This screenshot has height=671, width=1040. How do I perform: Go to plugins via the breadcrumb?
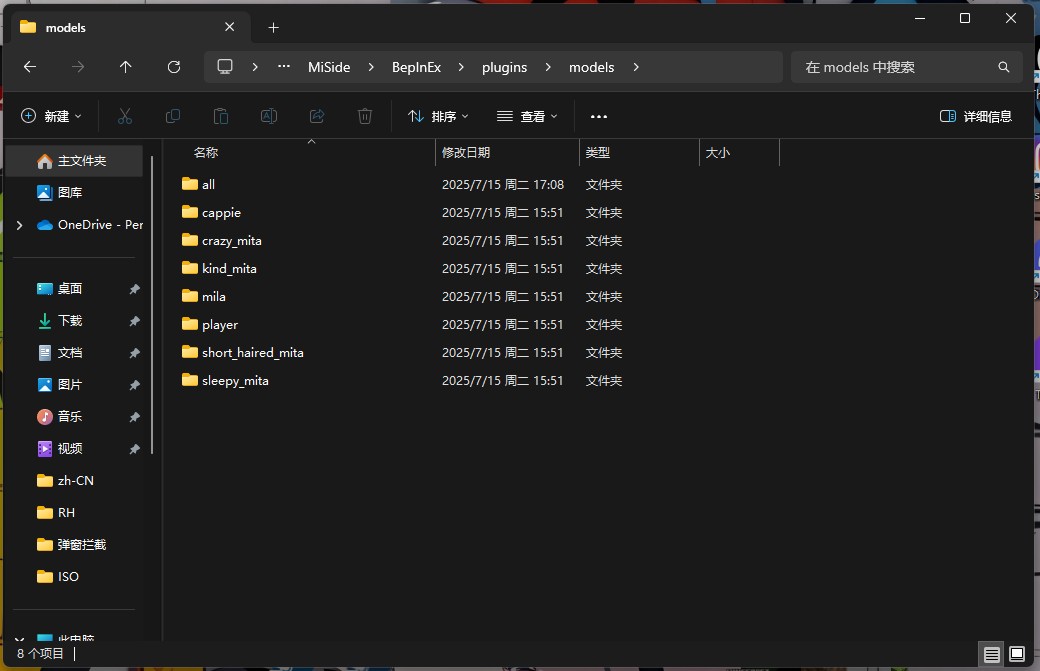504,67
